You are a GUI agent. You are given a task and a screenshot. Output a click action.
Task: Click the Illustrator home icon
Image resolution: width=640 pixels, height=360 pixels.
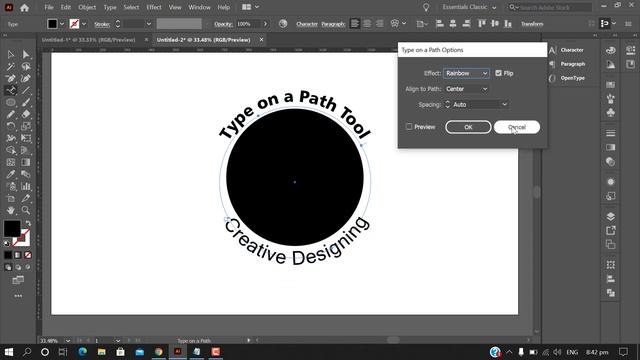tap(24, 7)
